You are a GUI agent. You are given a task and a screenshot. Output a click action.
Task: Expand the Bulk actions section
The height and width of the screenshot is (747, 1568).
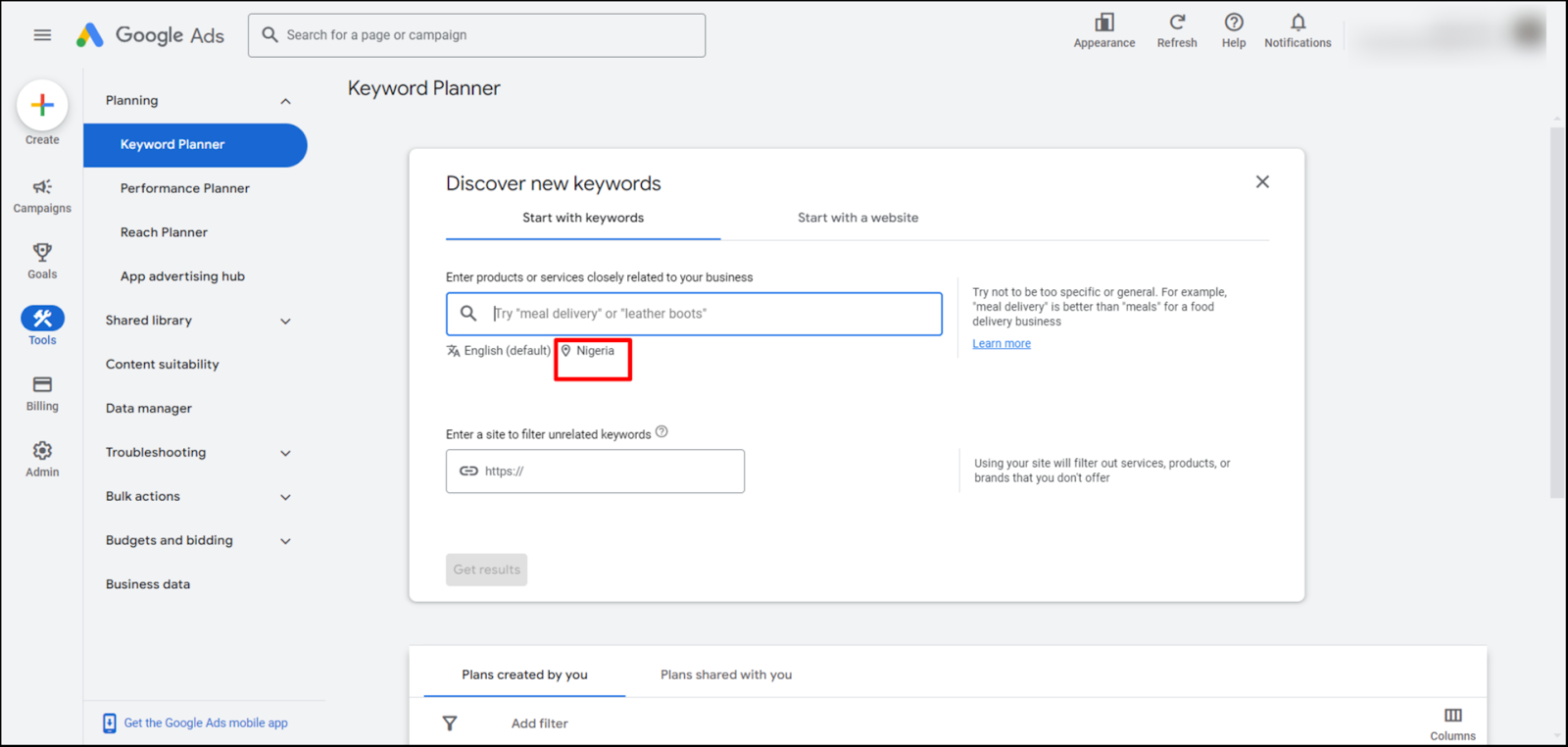[x=285, y=497]
